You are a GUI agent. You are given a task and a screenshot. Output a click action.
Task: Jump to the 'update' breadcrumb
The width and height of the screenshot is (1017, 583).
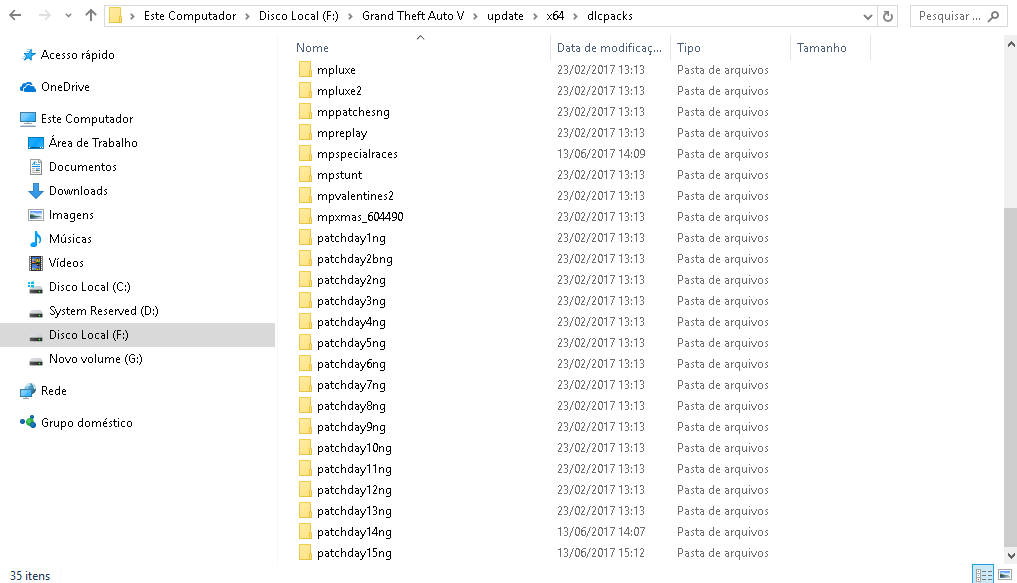point(505,16)
